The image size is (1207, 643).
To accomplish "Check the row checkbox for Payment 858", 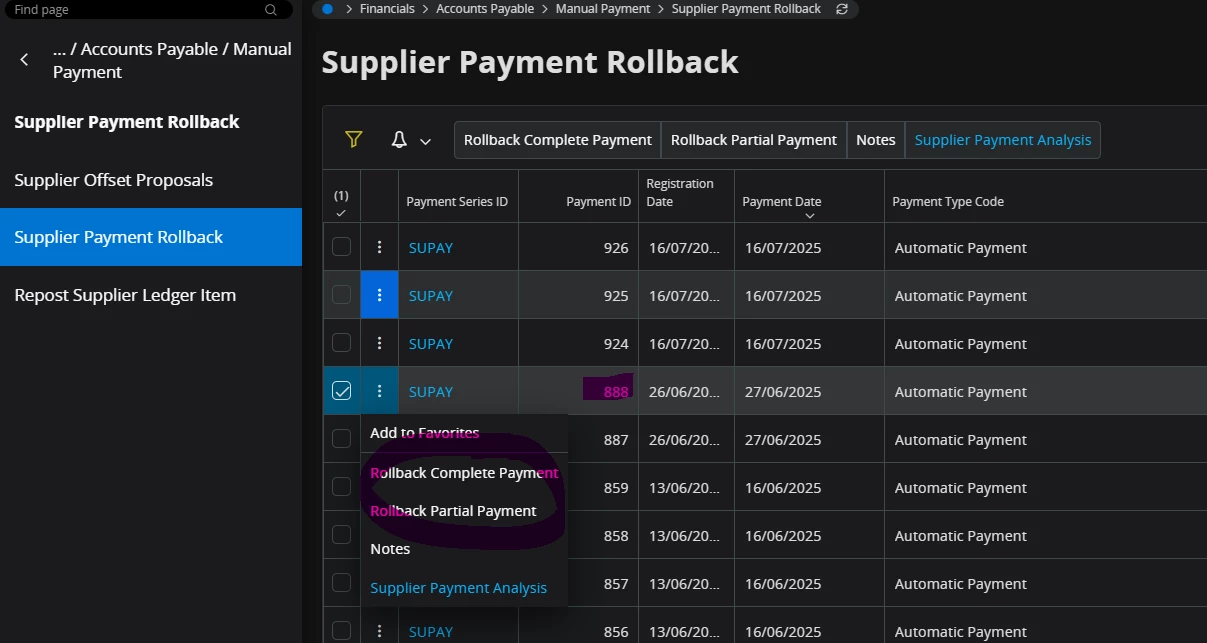I will click(341, 534).
